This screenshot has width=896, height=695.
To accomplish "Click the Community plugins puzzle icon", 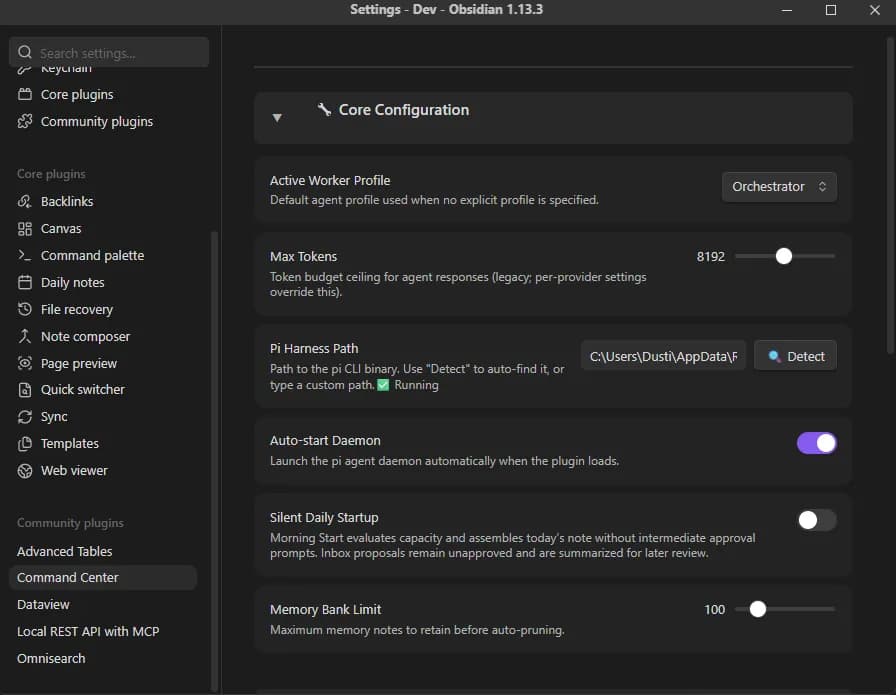I will (x=25, y=121).
